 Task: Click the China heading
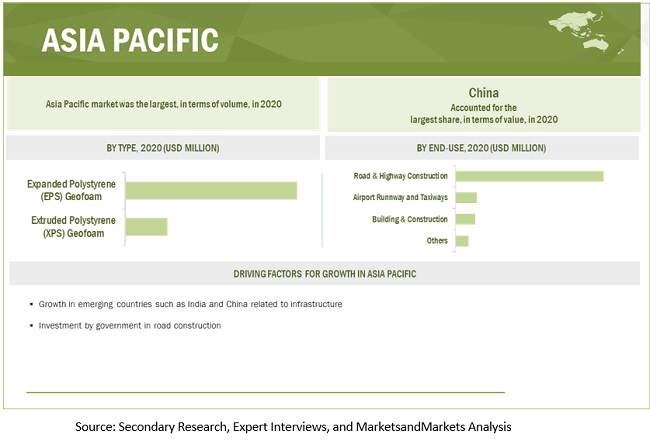(483, 93)
